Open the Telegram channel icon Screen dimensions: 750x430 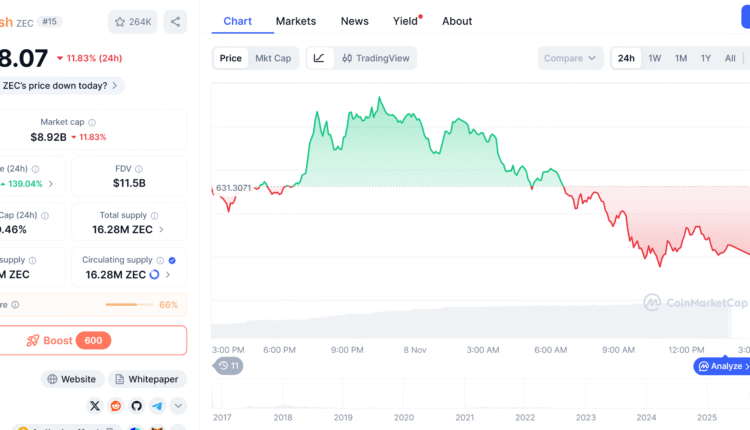(x=158, y=405)
